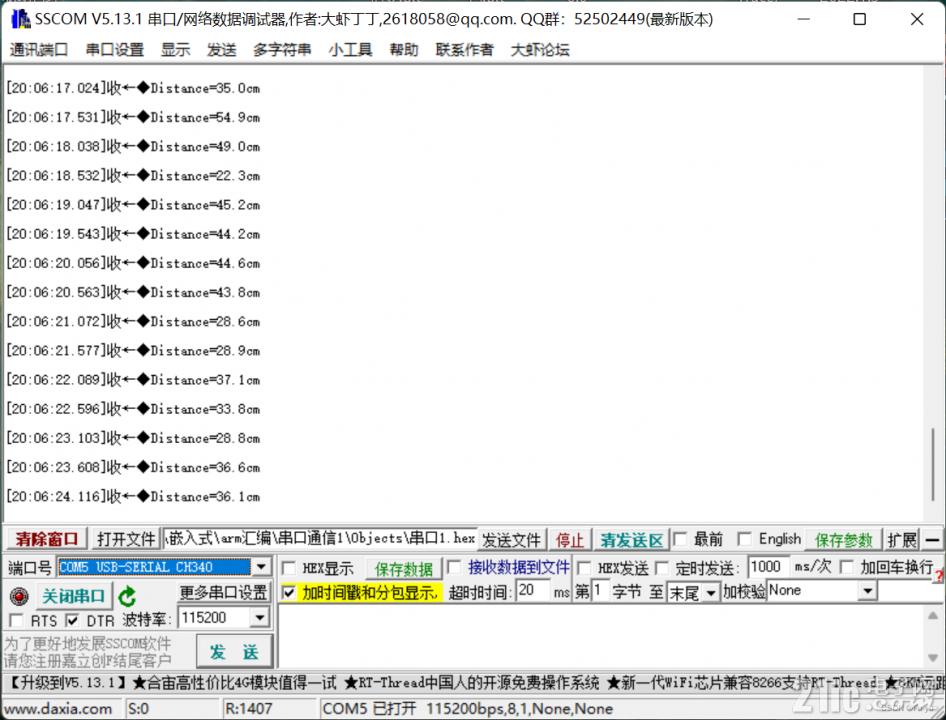Image resolution: width=946 pixels, height=720 pixels.
Task: Uncheck the DTR checkbox
Action: coord(72,620)
